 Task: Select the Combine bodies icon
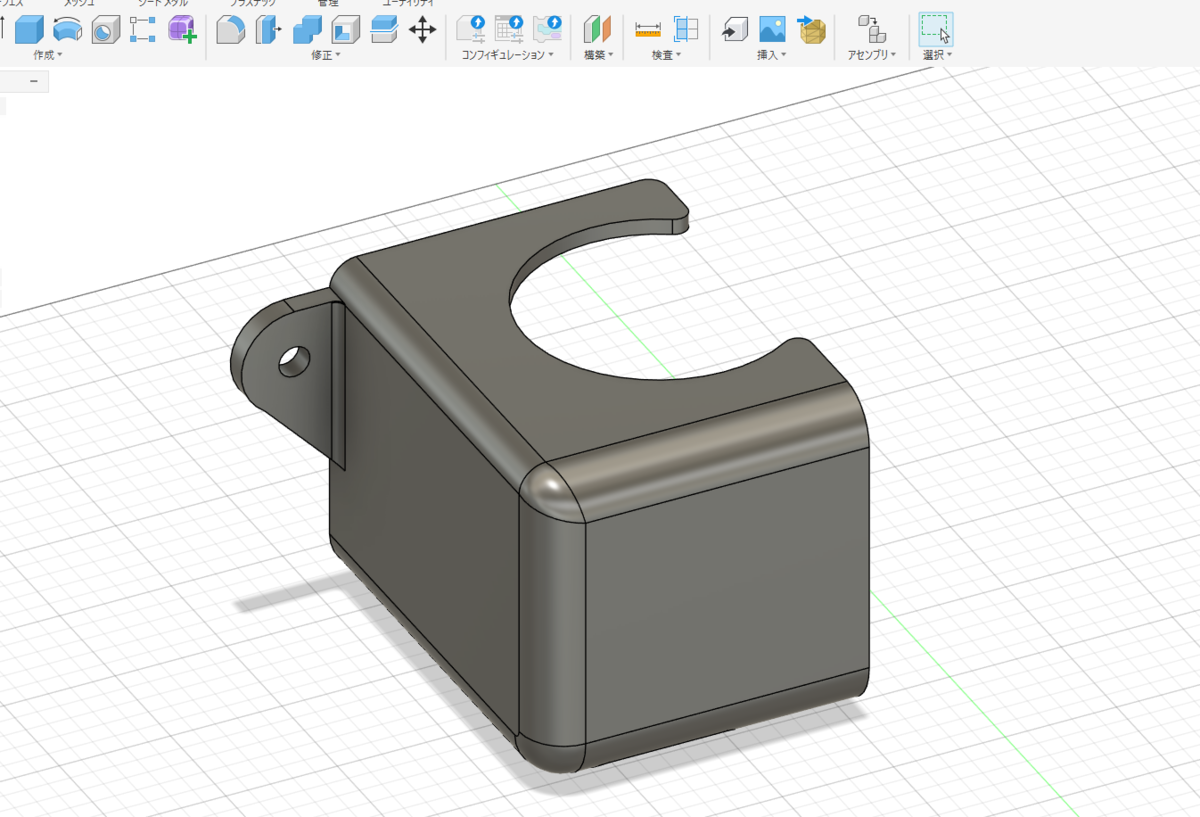tap(307, 30)
